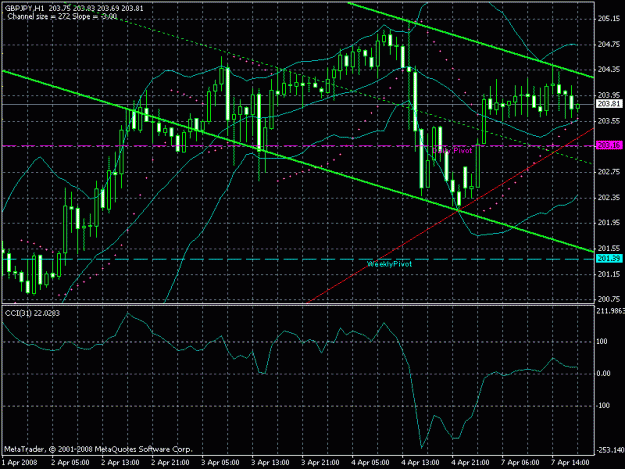Click the 7 Apr 06:00 time axis label

coord(520,463)
